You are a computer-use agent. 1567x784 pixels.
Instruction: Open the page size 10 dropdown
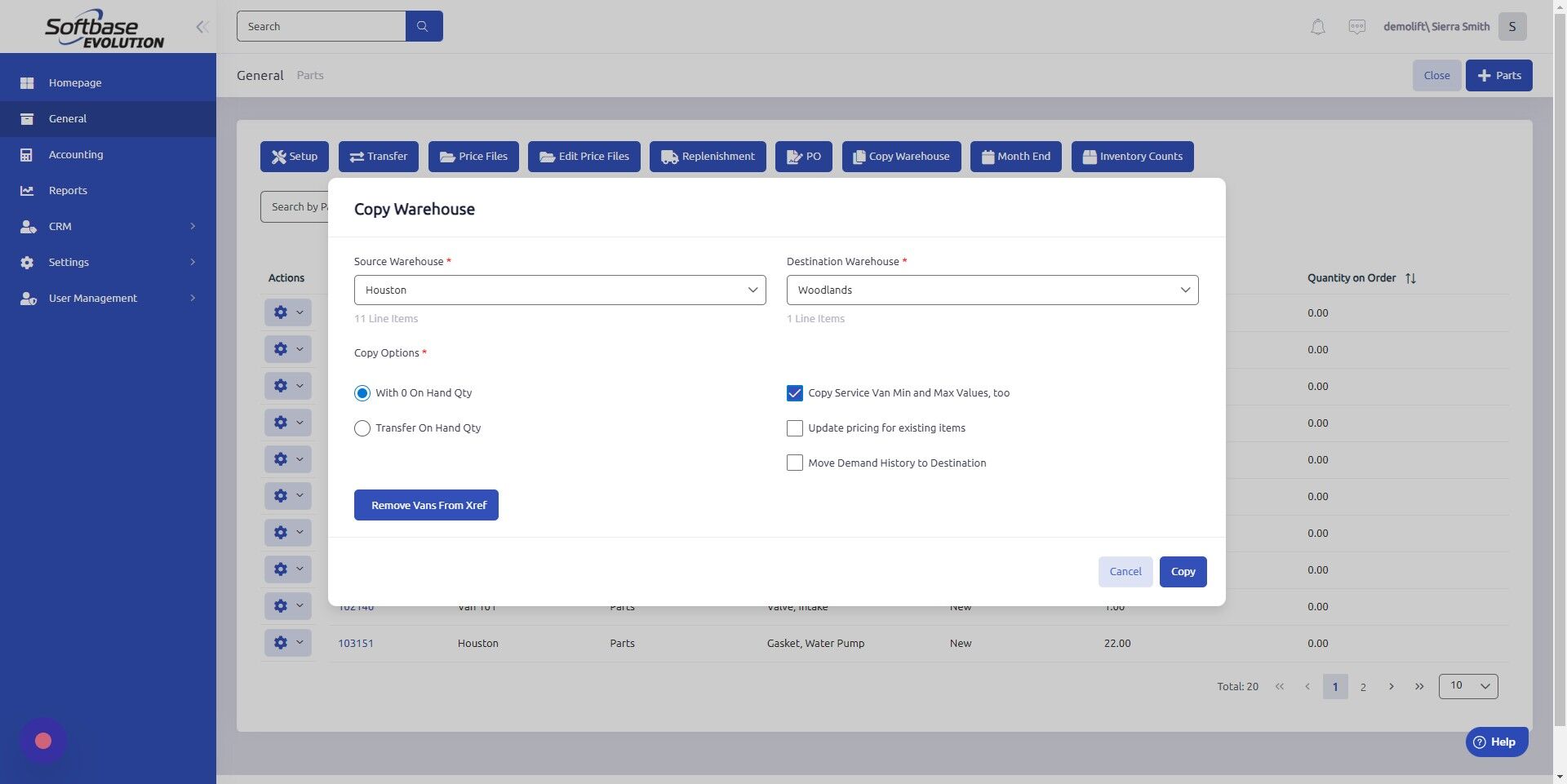tap(1468, 686)
